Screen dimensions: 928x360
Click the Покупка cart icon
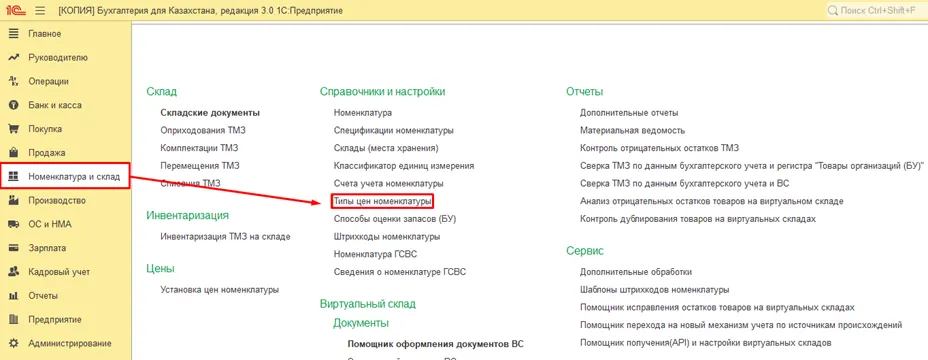coord(14,128)
